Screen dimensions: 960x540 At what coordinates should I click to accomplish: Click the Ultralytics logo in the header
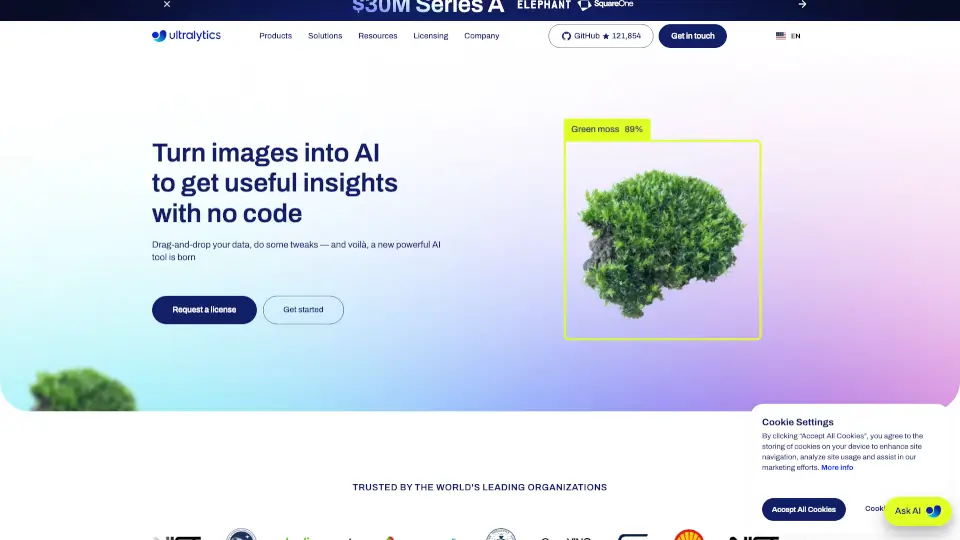click(x=186, y=36)
